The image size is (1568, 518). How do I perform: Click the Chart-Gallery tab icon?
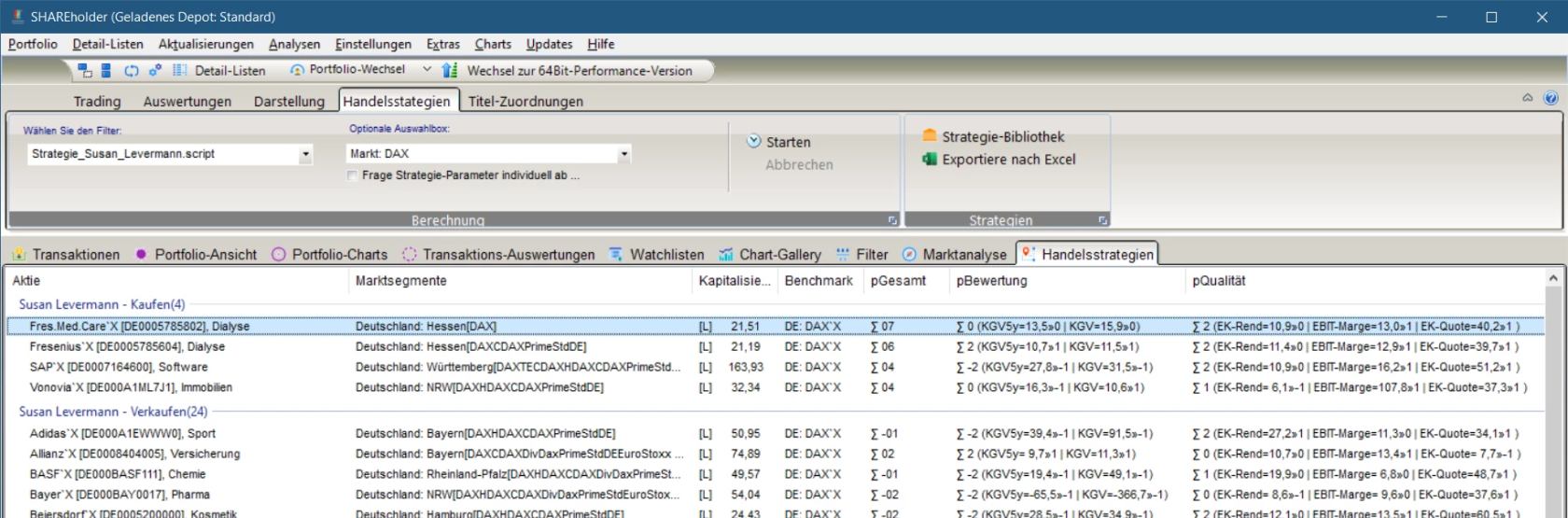point(726,254)
